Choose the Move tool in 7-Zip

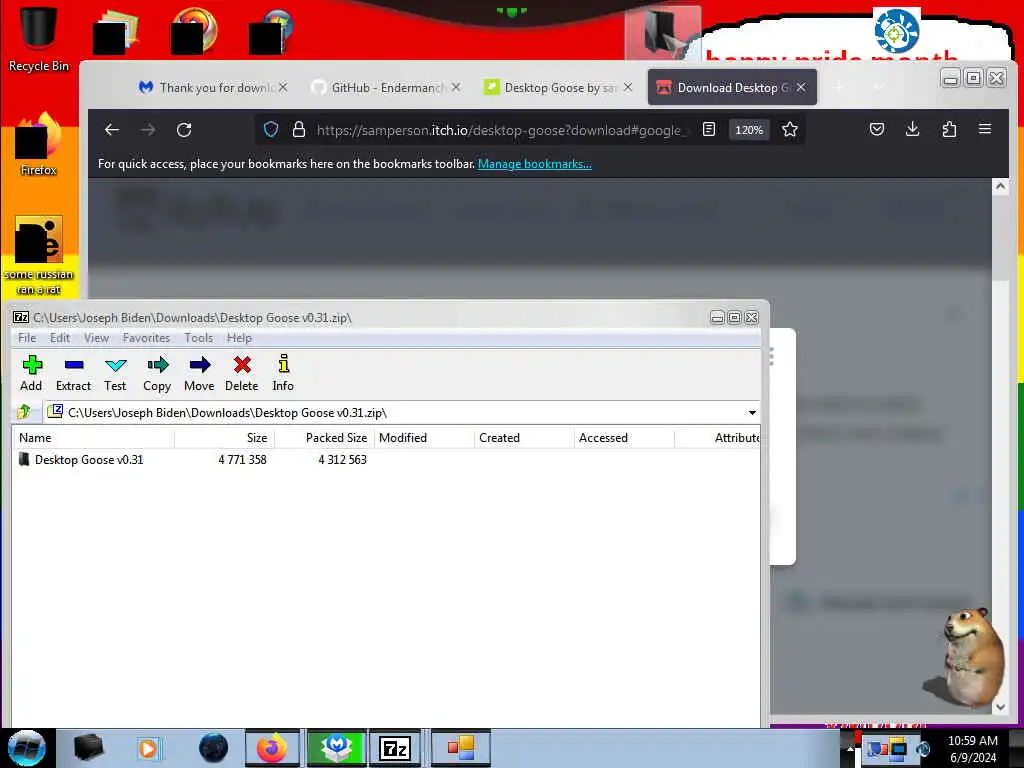coord(199,374)
